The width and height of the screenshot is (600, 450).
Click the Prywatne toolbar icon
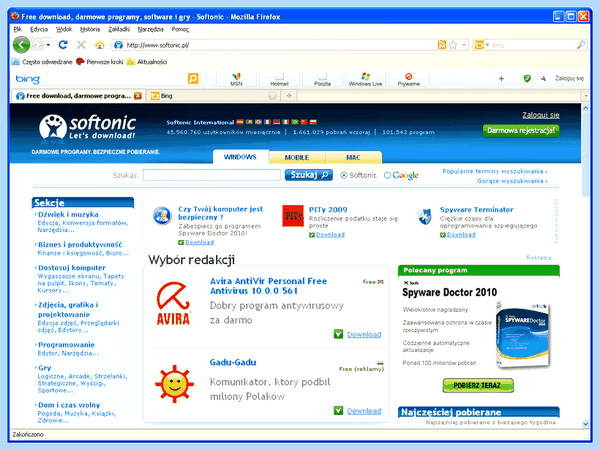(x=408, y=79)
